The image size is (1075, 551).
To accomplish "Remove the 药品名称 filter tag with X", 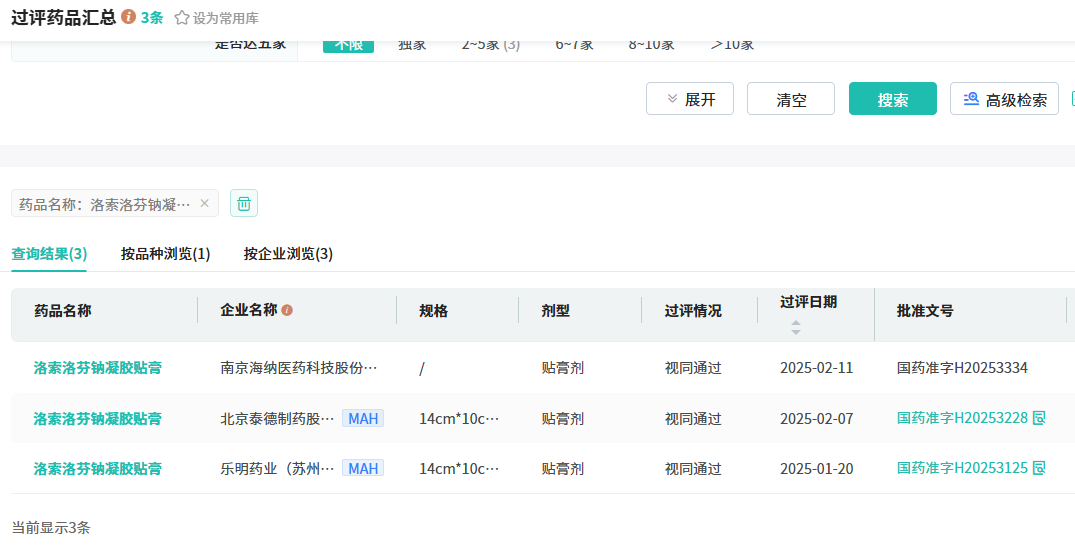I will pos(204,203).
